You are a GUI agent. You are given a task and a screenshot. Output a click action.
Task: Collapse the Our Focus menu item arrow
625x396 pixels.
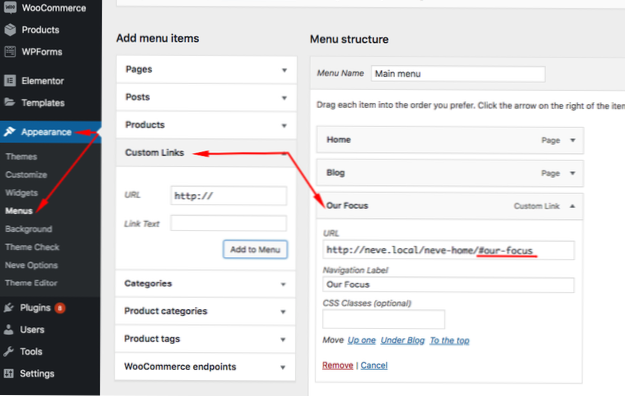tap(572, 206)
